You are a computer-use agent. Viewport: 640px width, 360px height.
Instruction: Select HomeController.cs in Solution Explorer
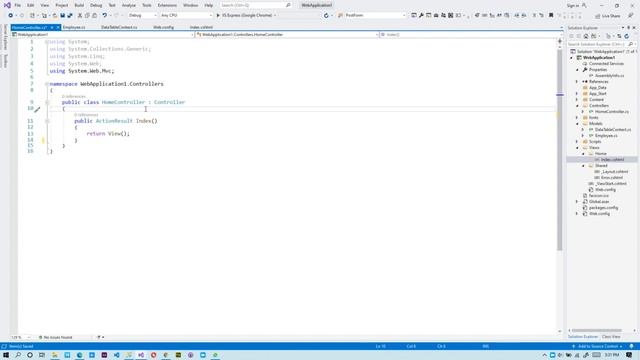pyautogui.click(x=611, y=111)
